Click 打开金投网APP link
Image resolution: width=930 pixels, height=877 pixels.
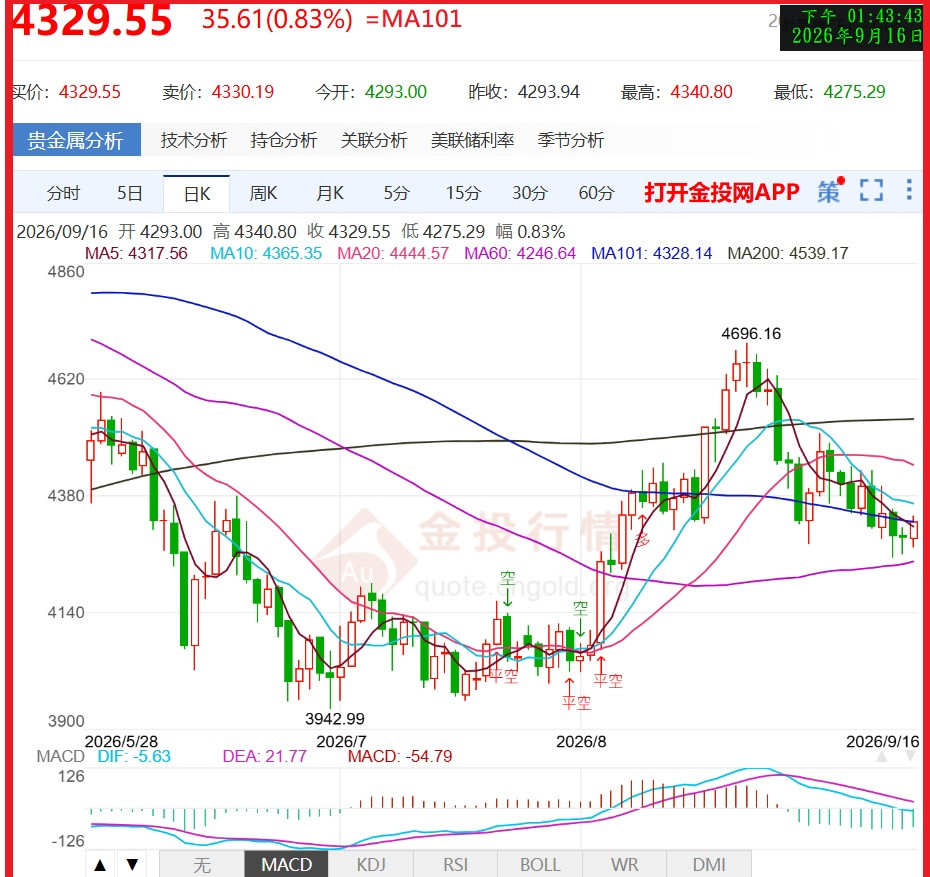pyautogui.click(x=722, y=192)
